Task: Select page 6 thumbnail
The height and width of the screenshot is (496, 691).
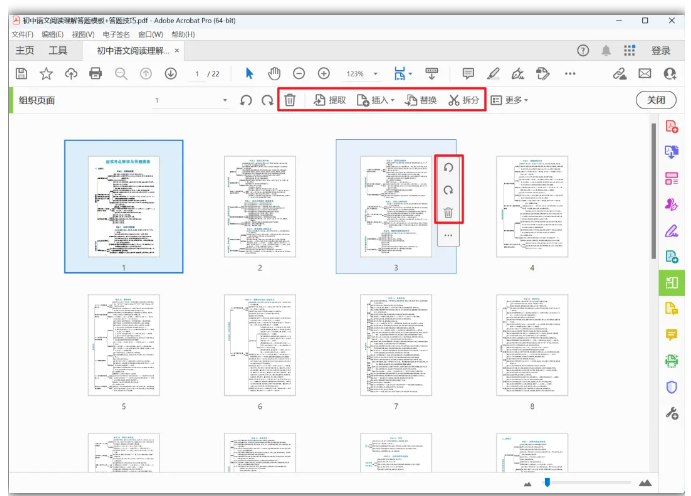Action: point(260,345)
